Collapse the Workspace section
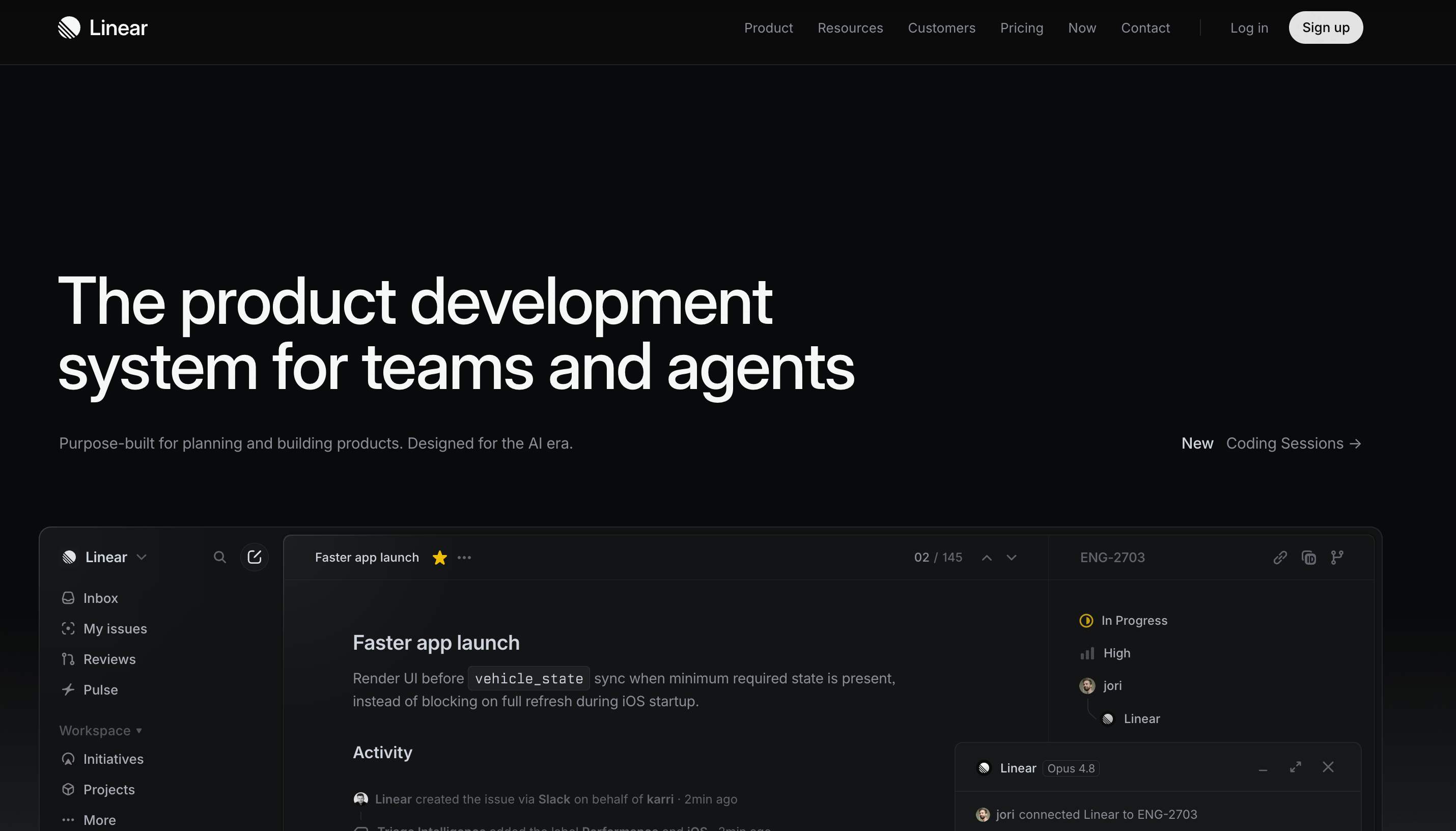The width and height of the screenshot is (1456, 831). (100, 731)
